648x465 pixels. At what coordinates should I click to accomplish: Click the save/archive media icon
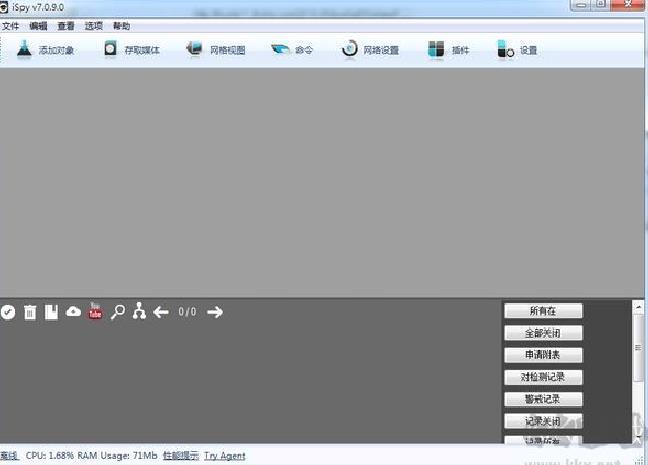pyautogui.click(x=51, y=312)
